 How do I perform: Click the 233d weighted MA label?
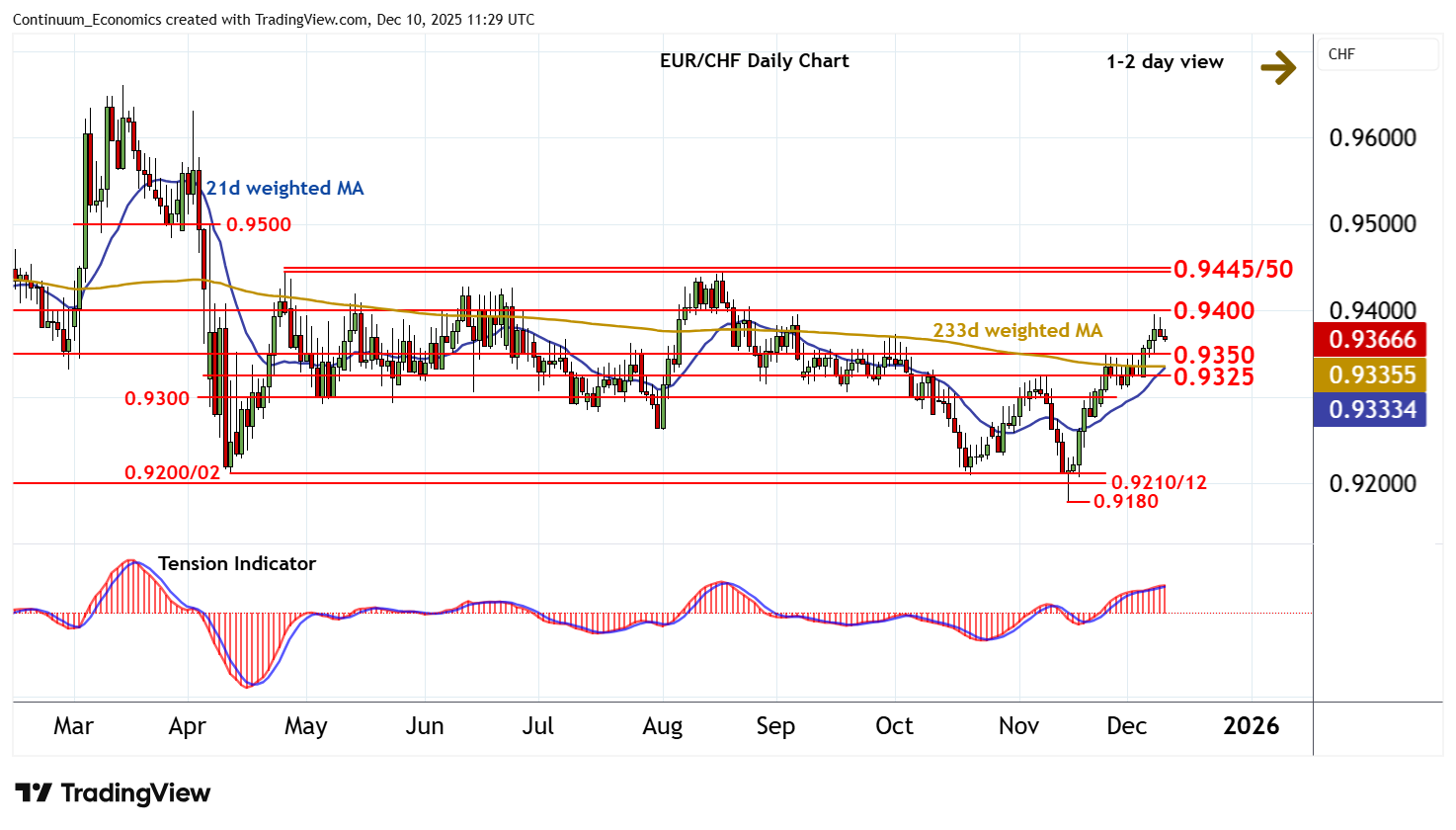click(x=1017, y=331)
